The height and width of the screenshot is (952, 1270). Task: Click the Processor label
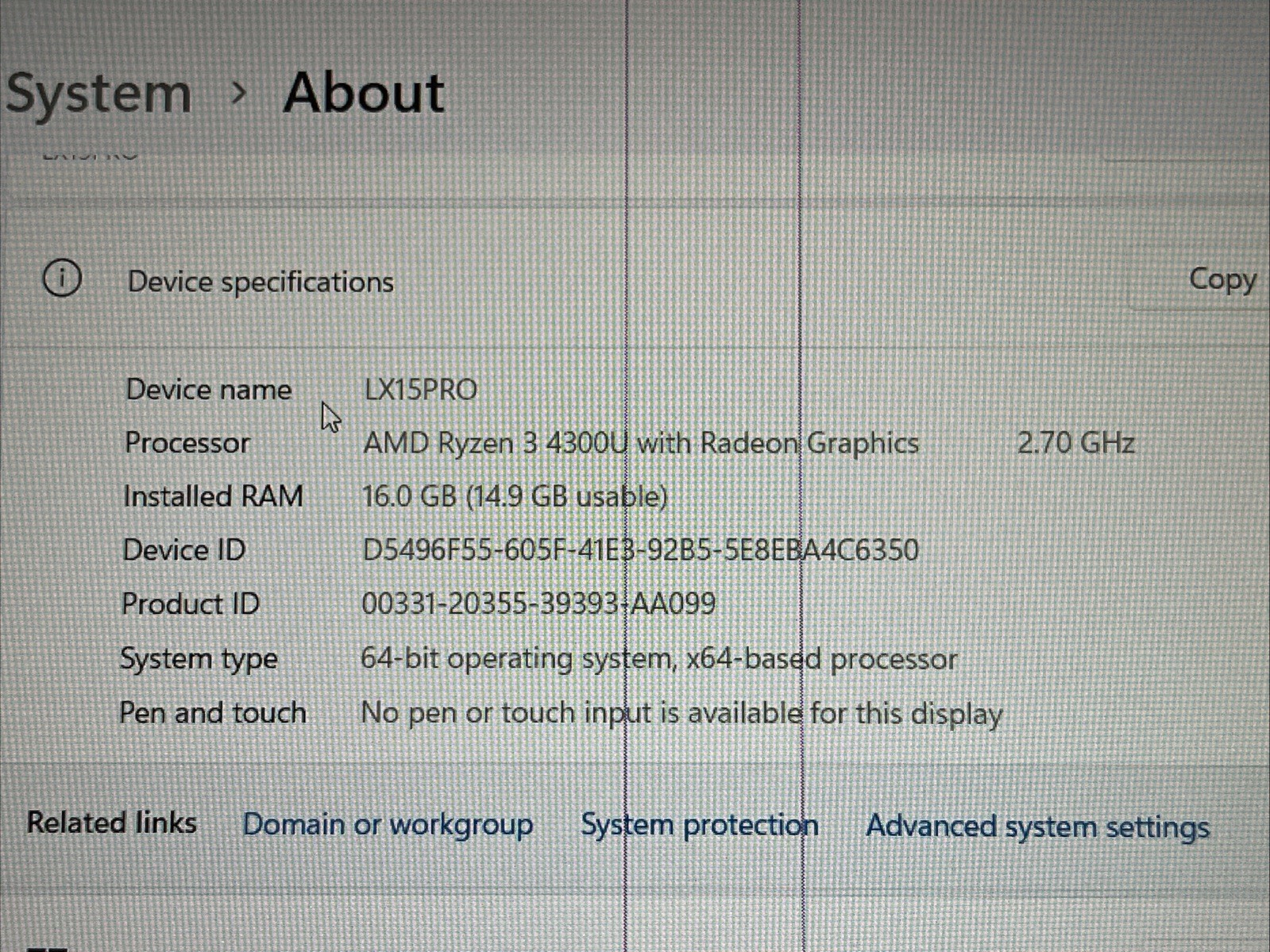(187, 443)
